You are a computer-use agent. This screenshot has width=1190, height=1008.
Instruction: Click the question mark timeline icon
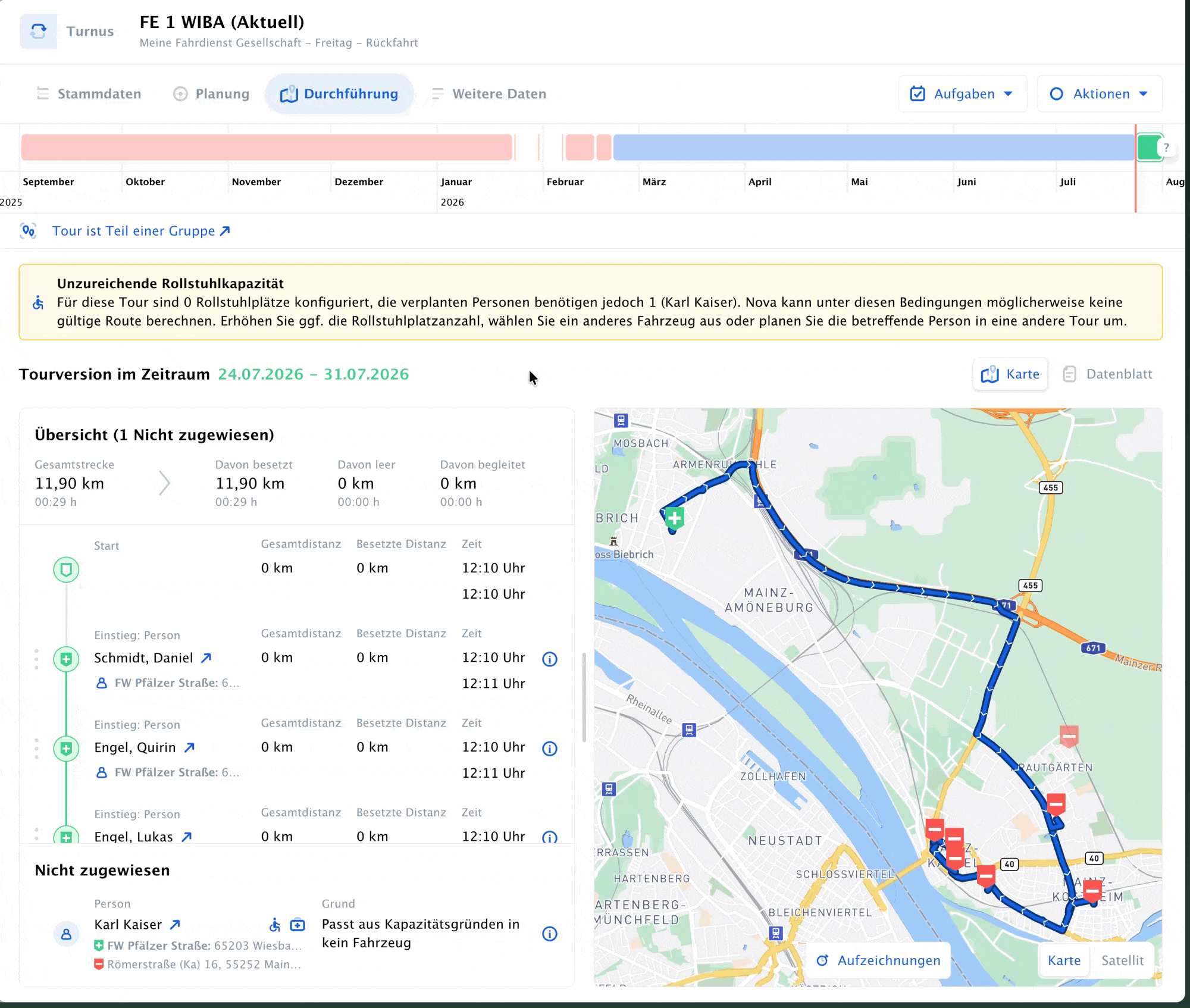click(x=1167, y=148)
